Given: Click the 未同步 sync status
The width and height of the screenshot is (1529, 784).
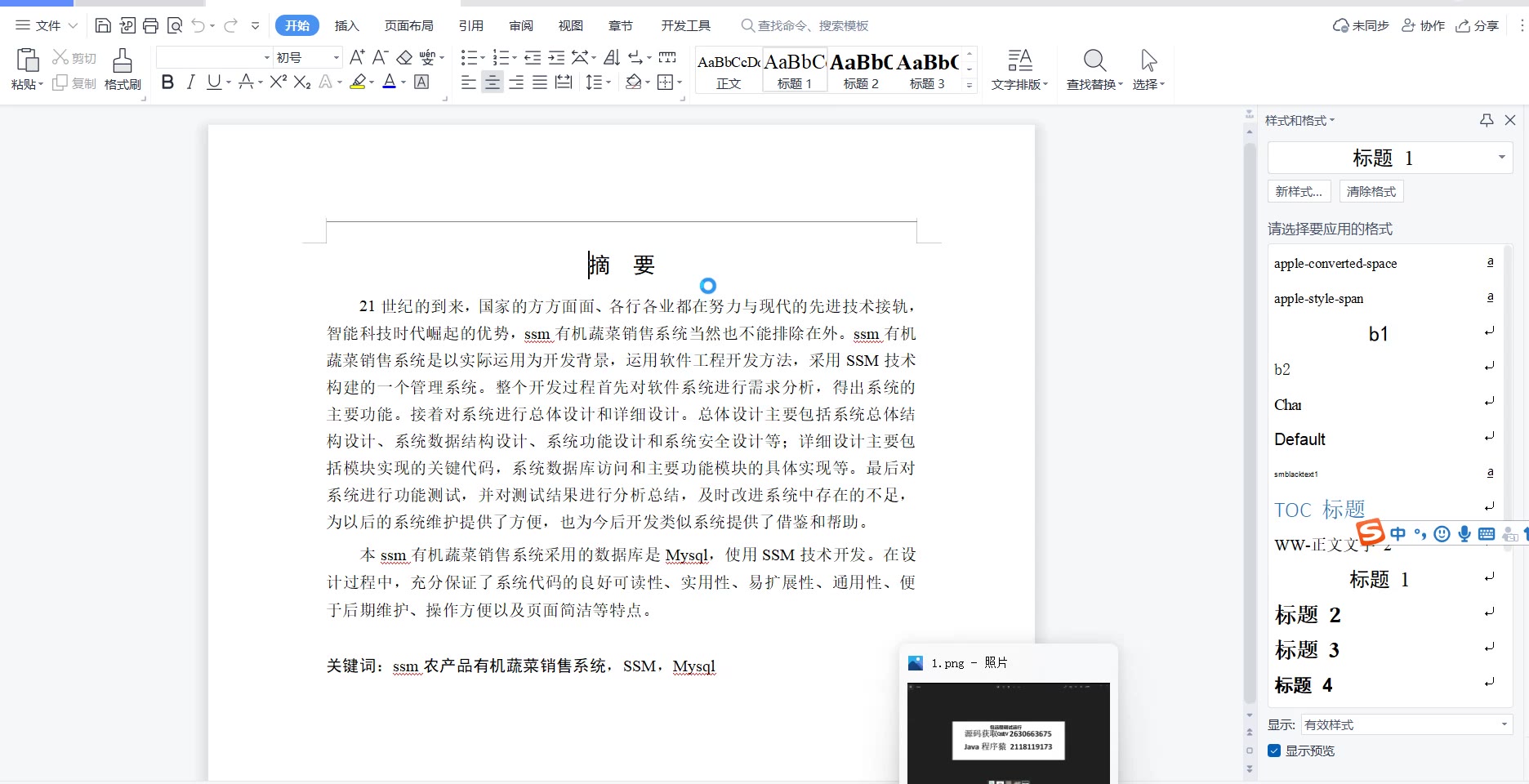Looking at the screenshot, I should click(x=1361, y=25).
